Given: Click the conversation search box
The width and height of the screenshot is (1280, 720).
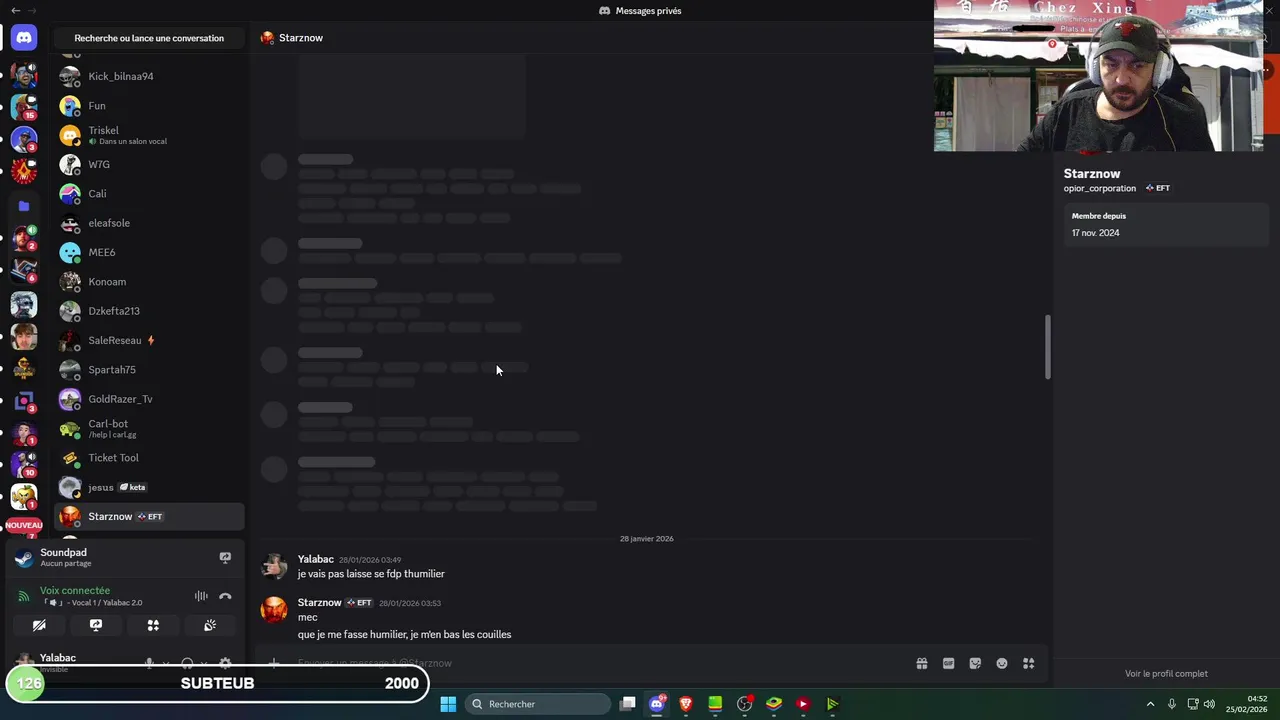Looking at the screenshot, I should tap(149, 38).
